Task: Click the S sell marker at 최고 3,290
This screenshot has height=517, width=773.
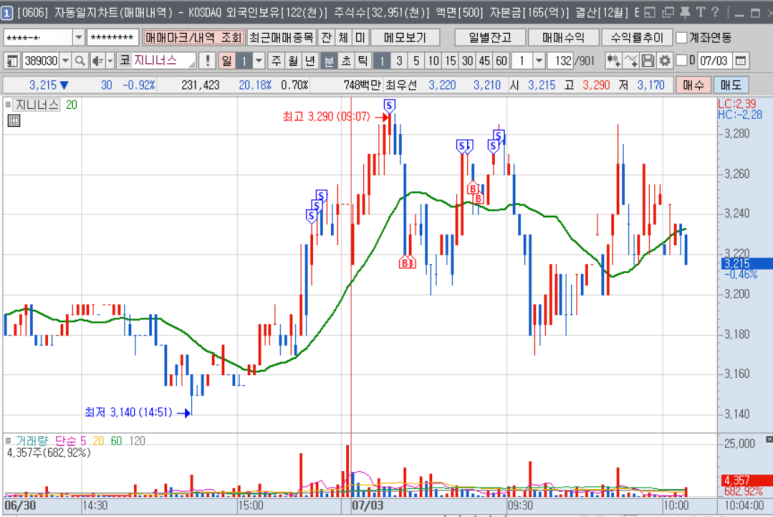Action: pyautogui.click(x=389, y=105)
